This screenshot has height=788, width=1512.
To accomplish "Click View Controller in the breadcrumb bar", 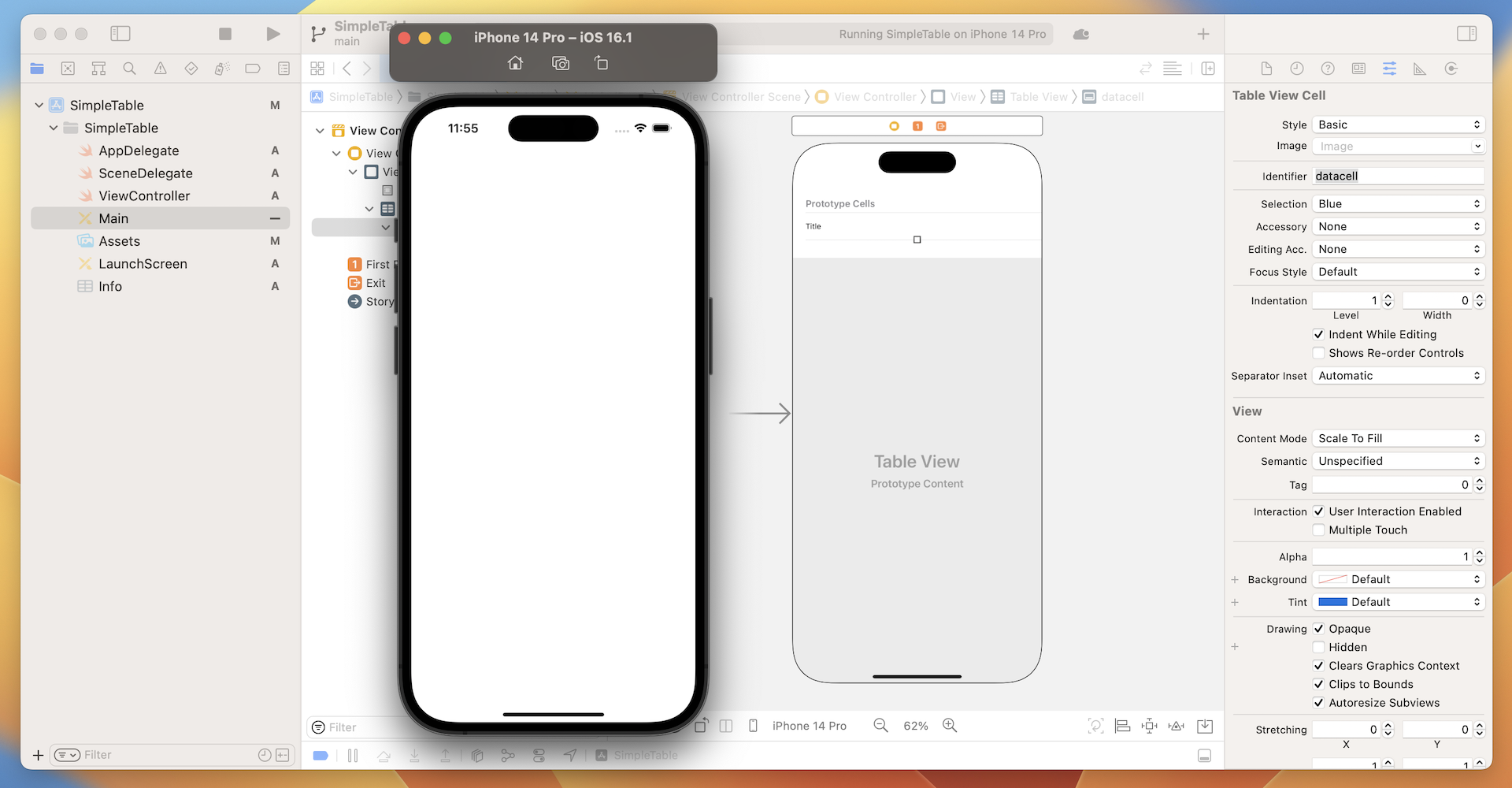I will tap(875, 96).
